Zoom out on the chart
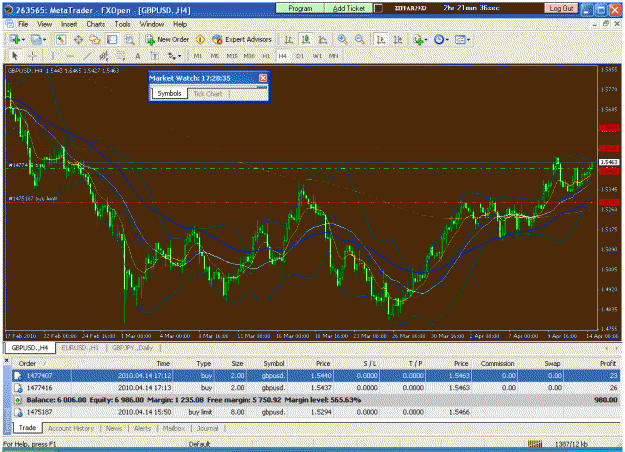The height and width of the screenshot is (452, 625). click(360, 39)
